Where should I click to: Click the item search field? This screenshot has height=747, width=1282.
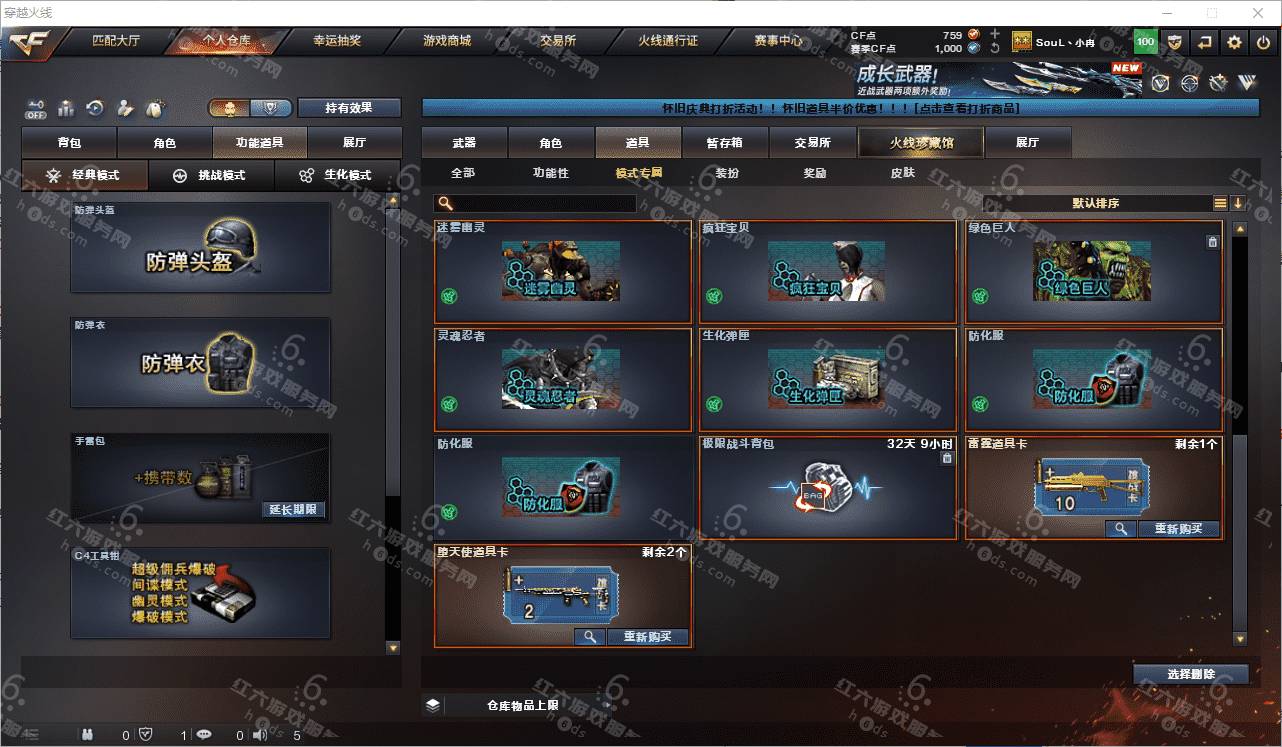(x=535, y=203)
